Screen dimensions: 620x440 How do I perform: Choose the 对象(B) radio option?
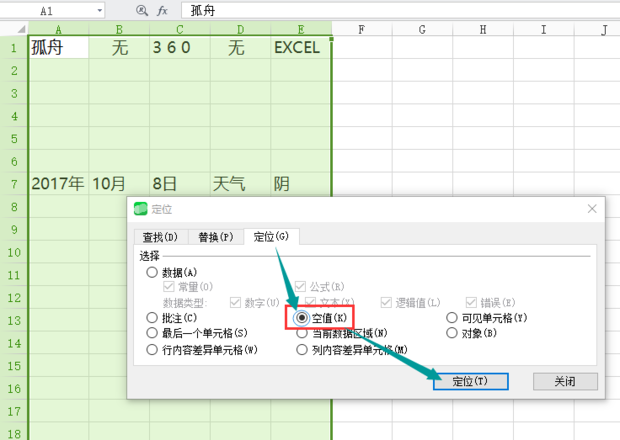452,333
